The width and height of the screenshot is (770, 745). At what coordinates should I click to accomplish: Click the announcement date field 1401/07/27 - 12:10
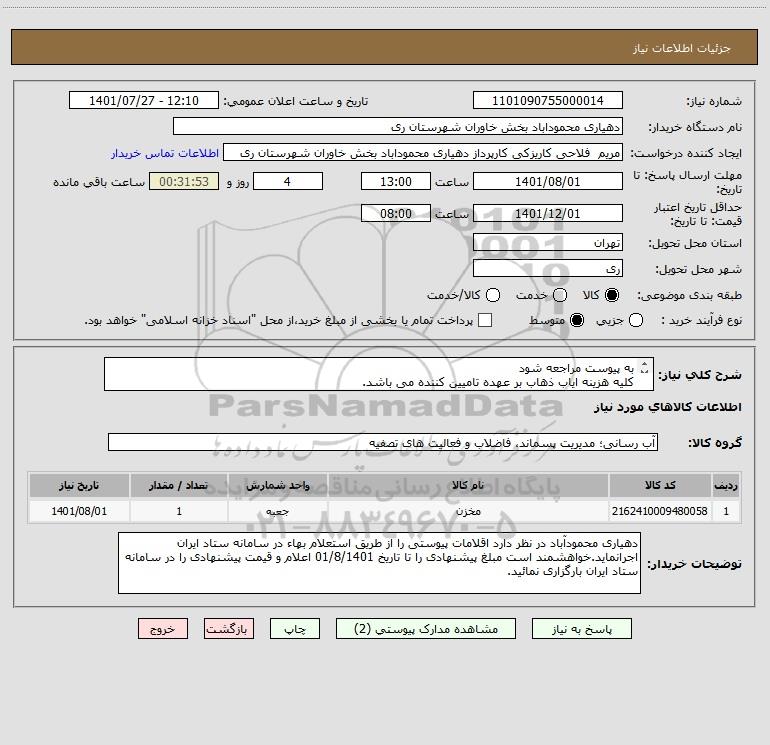[x=144, y=101]
